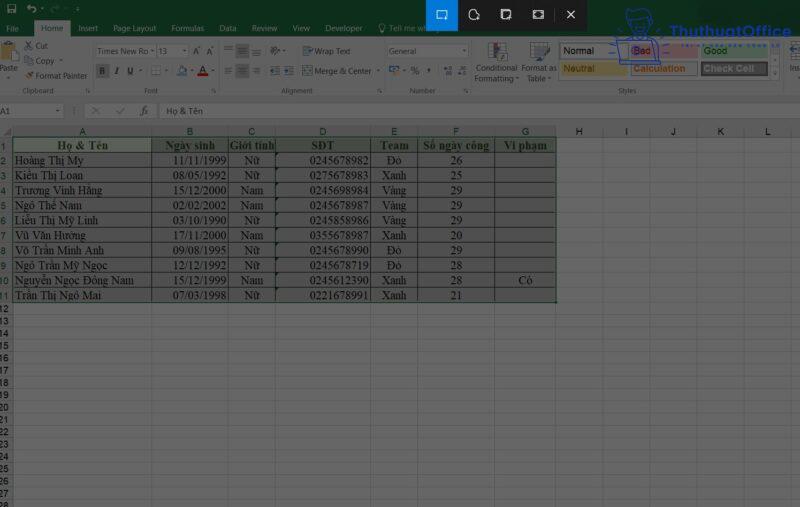Open Conditional Formatting menu
The width and height of the screenshot is (800, 507).
click(496, 62)
